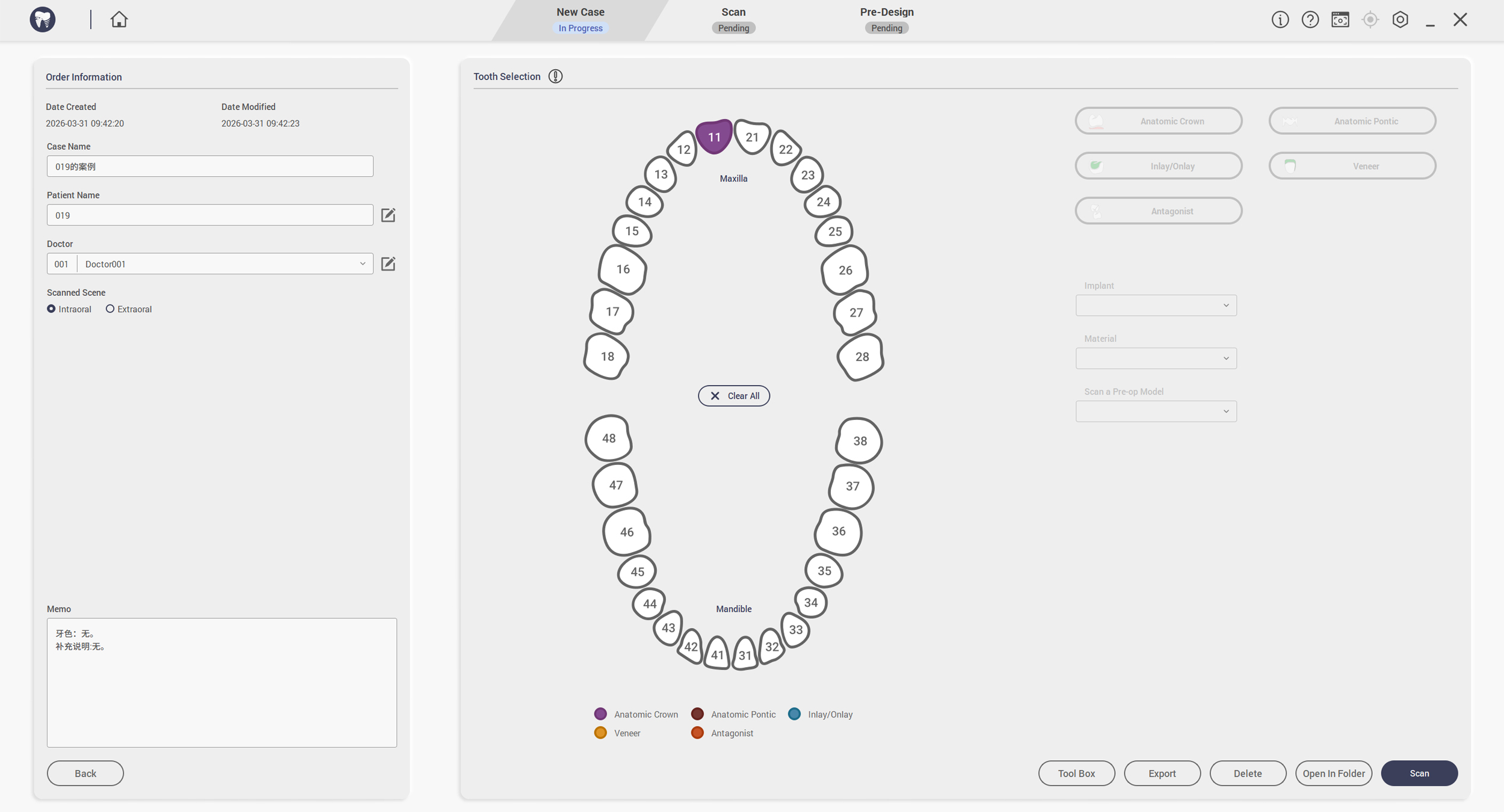This screenshot has height=812, width=1504.
Task: Click edit icon beside Patient Name
Action: coord(388,215)
